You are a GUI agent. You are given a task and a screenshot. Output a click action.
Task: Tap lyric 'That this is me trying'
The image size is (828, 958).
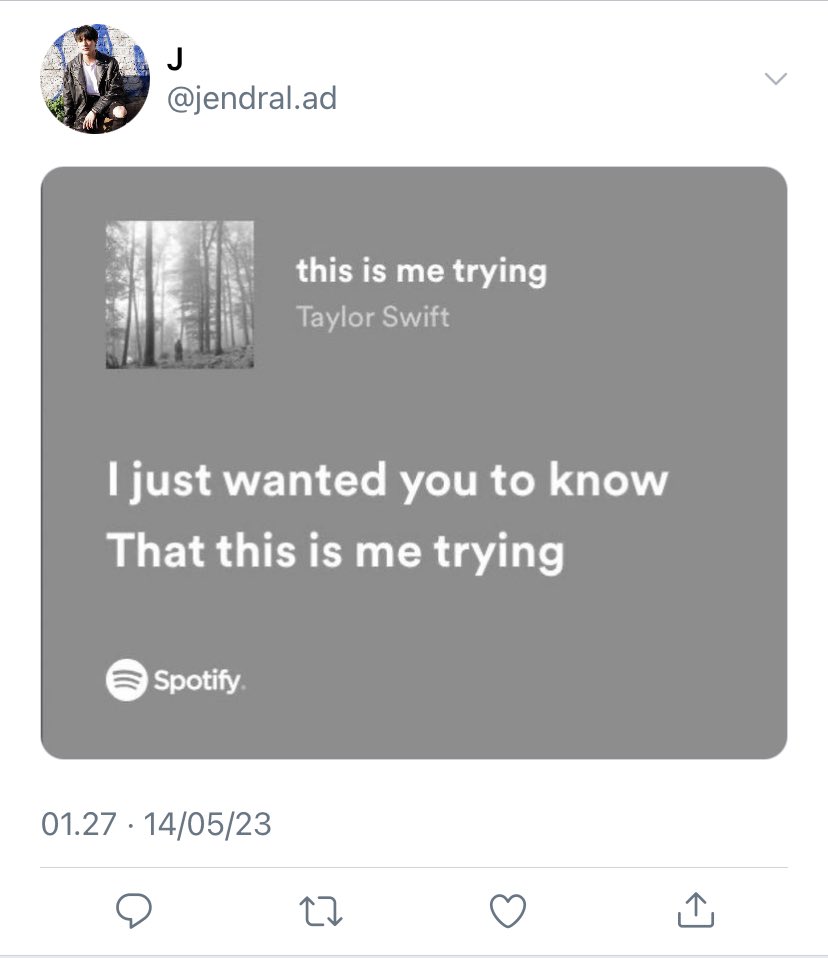click(x=335, y=551)
